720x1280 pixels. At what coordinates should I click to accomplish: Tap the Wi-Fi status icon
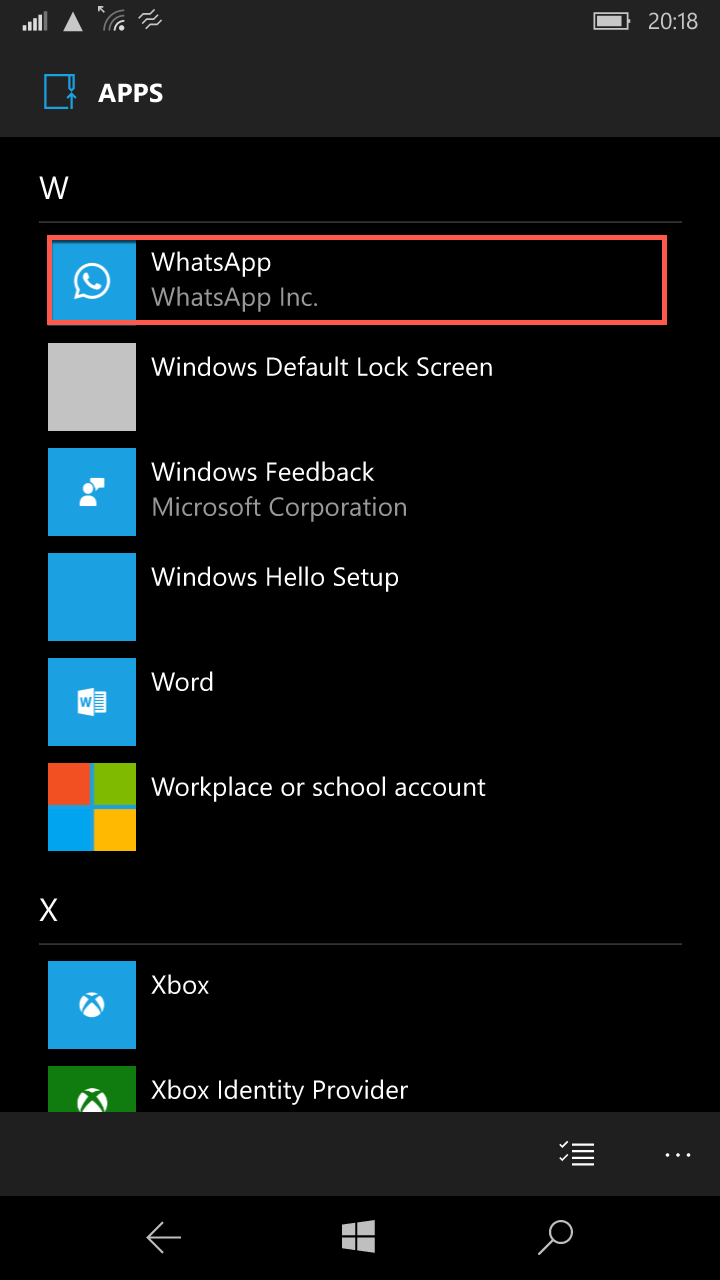[x=113, y=19]
